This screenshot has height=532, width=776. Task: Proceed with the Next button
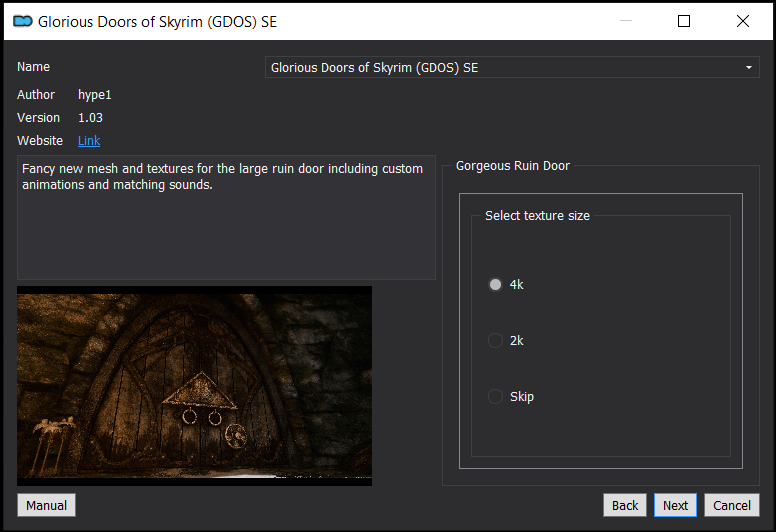coord(675,505)
